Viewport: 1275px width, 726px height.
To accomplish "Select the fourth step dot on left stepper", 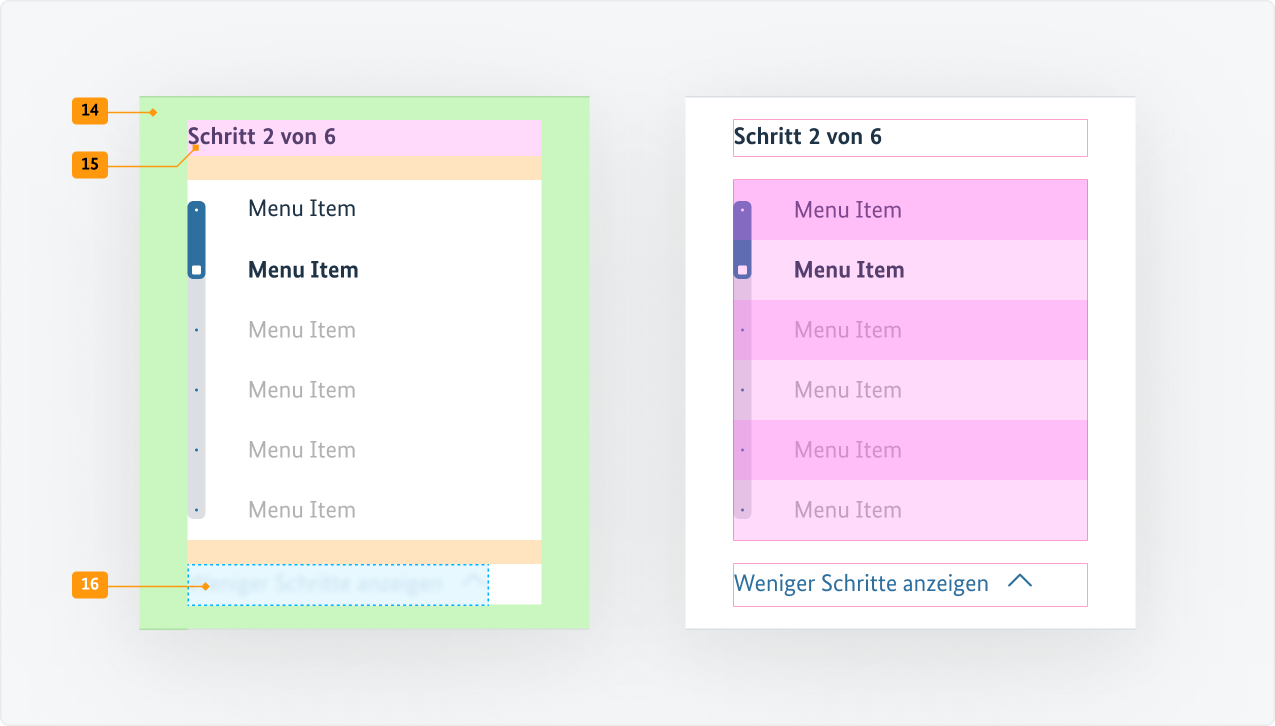I will click(x=197, y=389).
